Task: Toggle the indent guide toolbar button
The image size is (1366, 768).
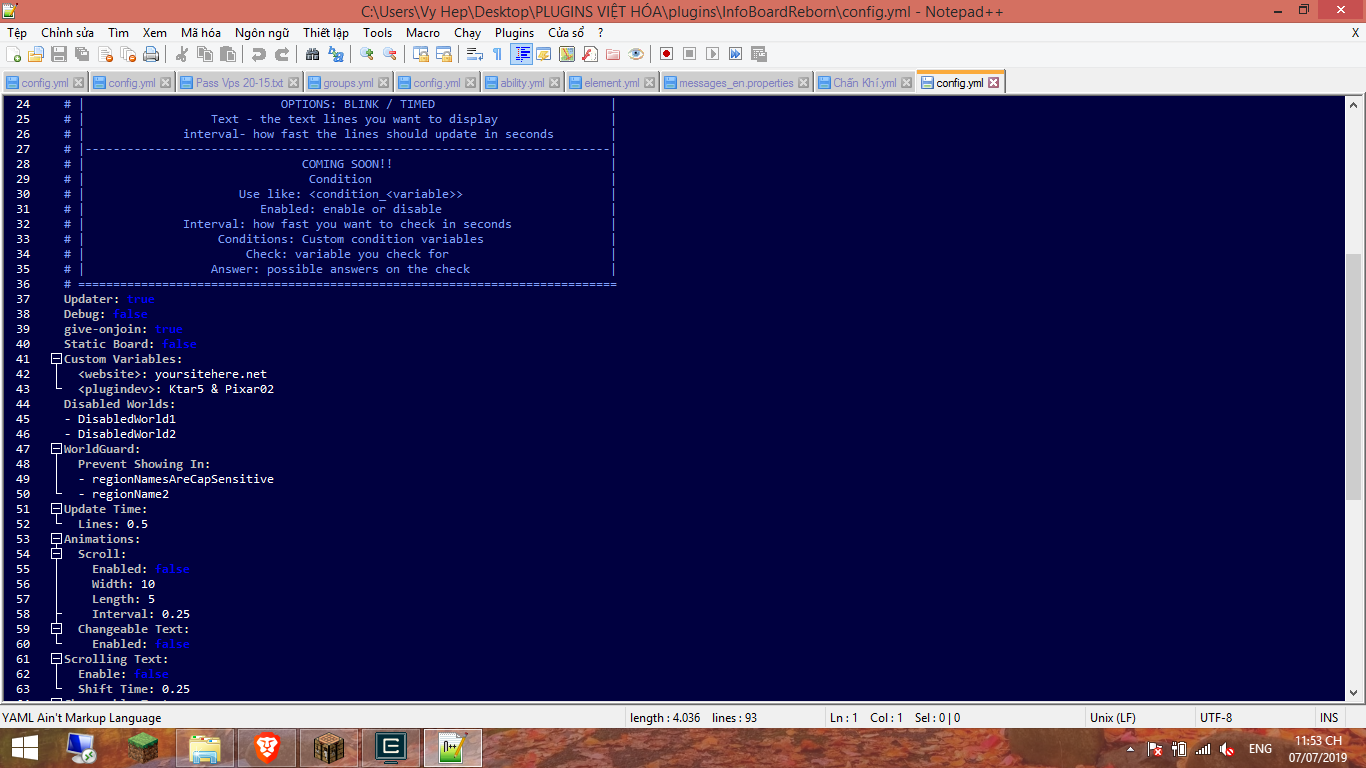Action: 521,54
